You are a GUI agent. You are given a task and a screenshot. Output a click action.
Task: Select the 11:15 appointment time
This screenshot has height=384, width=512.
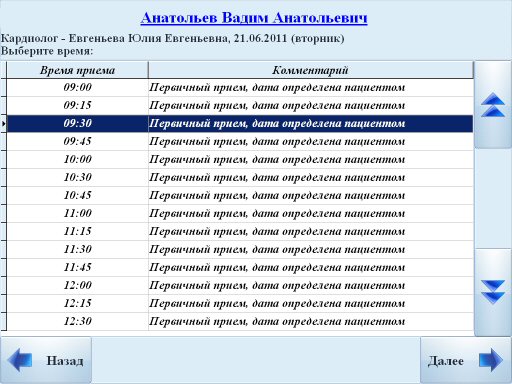pos(77,231)
